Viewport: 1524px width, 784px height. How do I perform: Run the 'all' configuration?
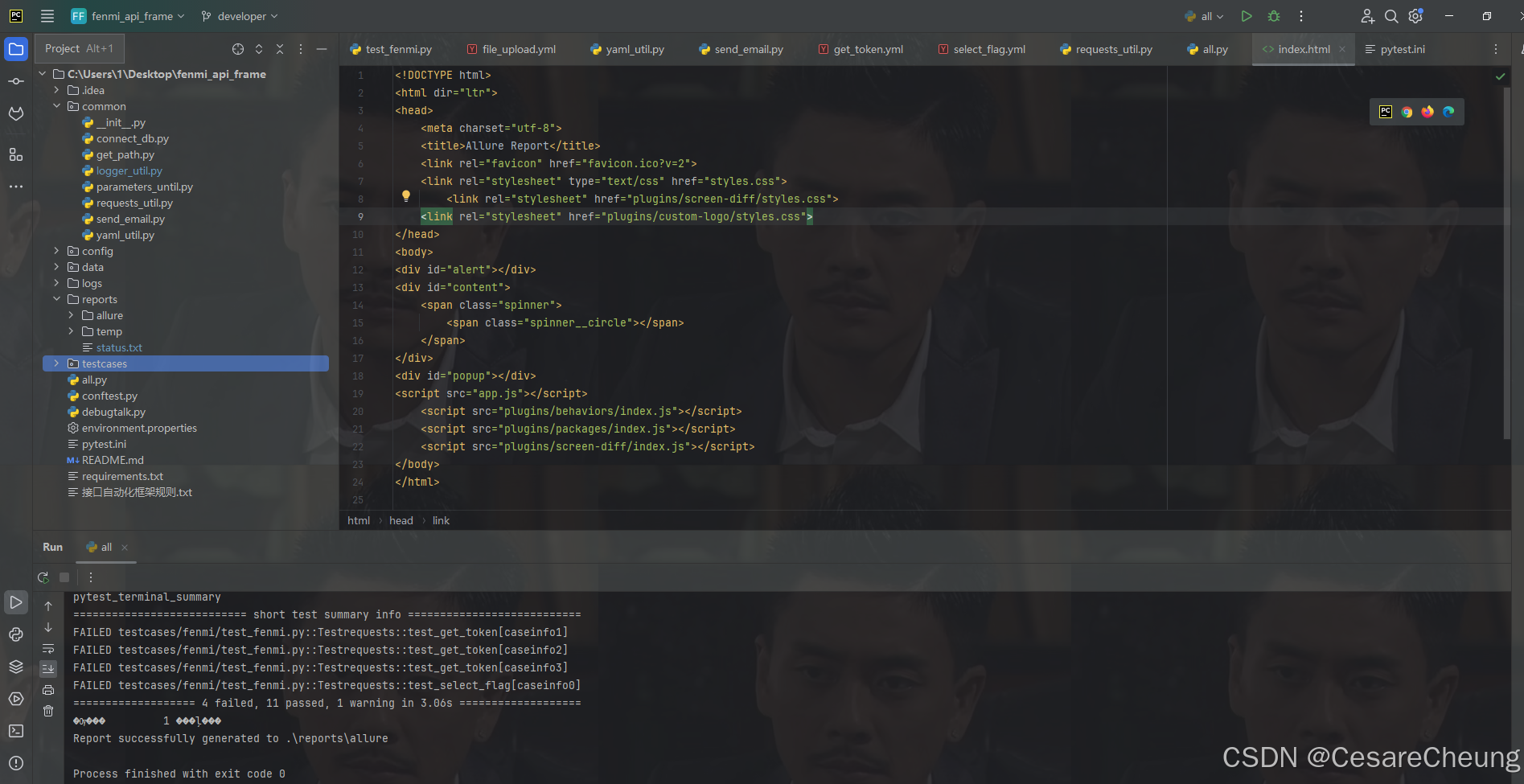1247,16
